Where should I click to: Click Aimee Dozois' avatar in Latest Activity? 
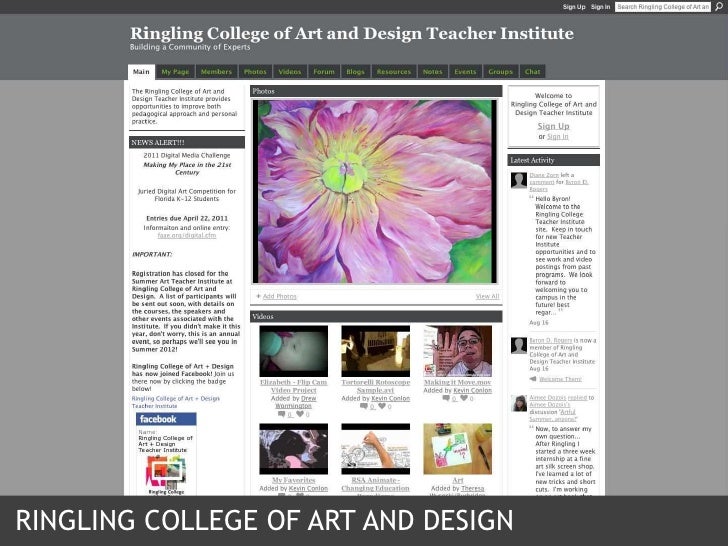click(519, 403)
